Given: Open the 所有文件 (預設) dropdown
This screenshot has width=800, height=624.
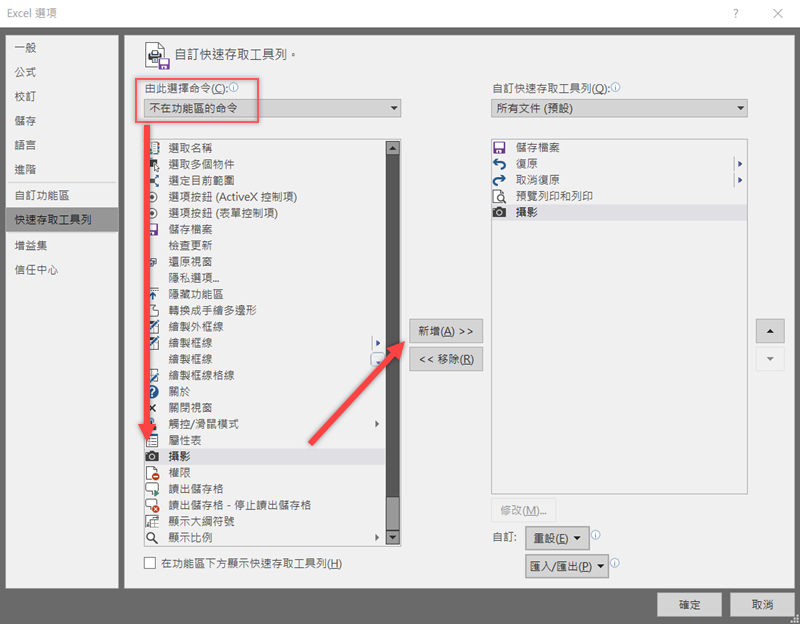Looking at the screenshot, I should pos(619,108).
